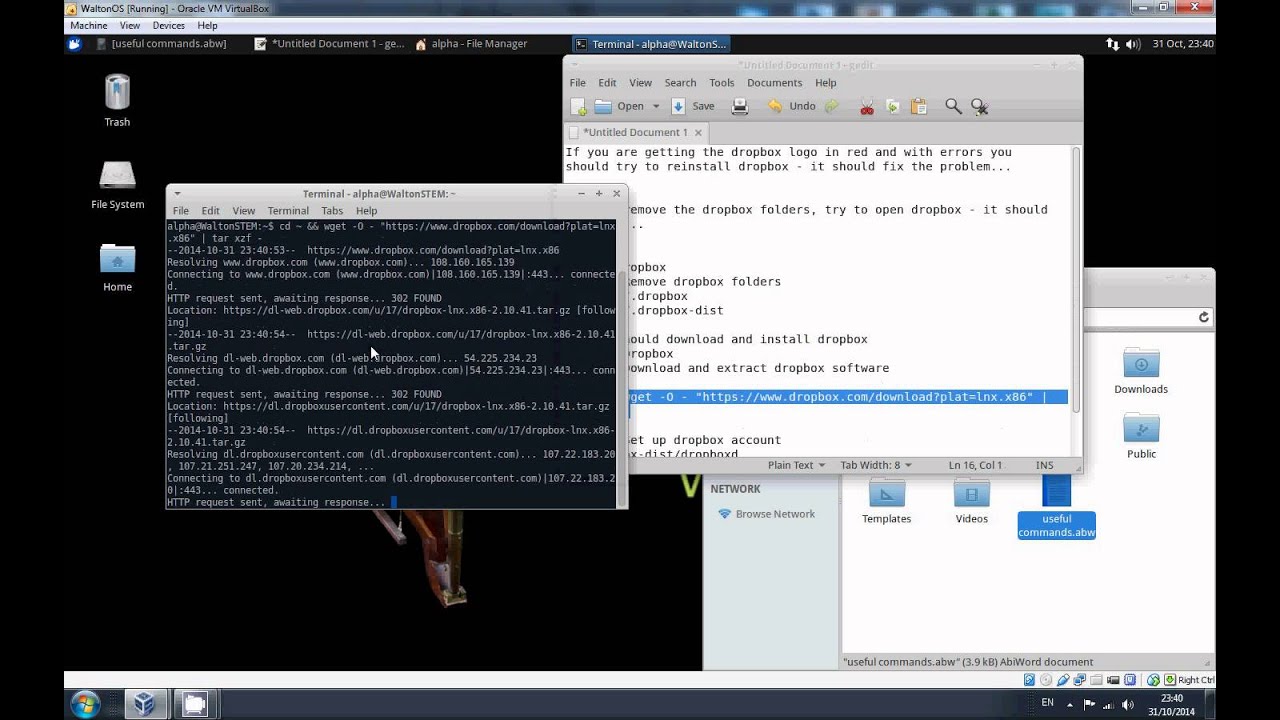Select the Untitled Document 1 tab

click(635, 132)
